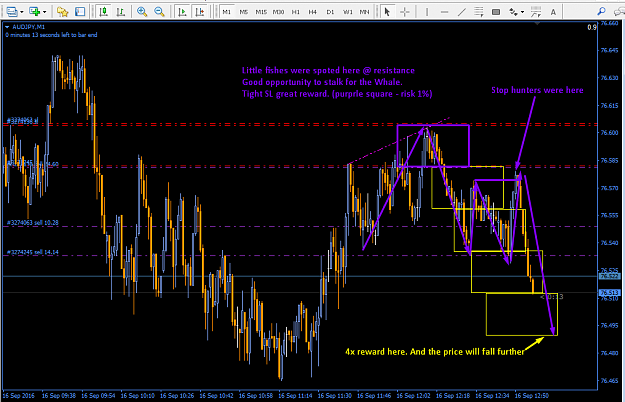Open the Profiles toolbar icon
625x402 pixels.
coord(12,12)
